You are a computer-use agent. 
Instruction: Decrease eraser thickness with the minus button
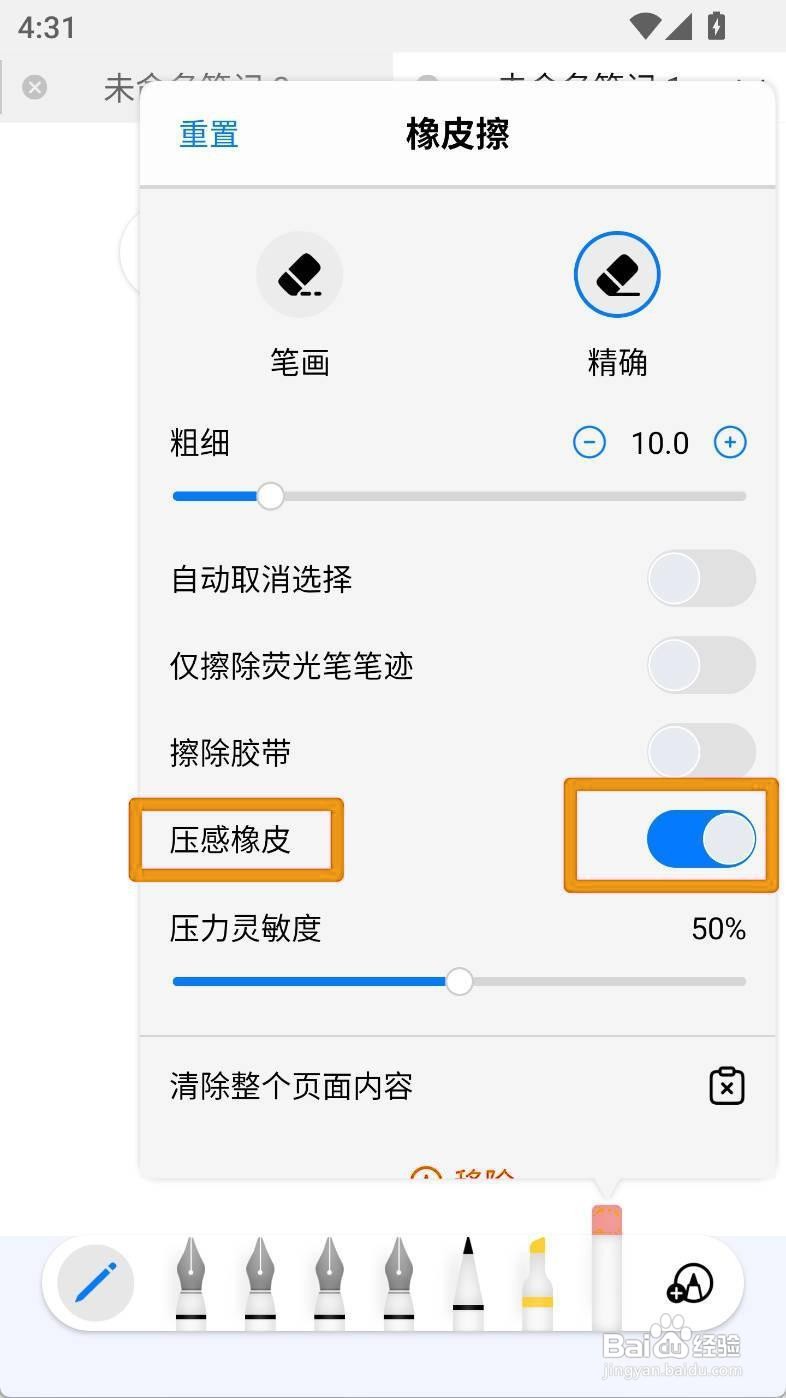[x=589, y=442]
